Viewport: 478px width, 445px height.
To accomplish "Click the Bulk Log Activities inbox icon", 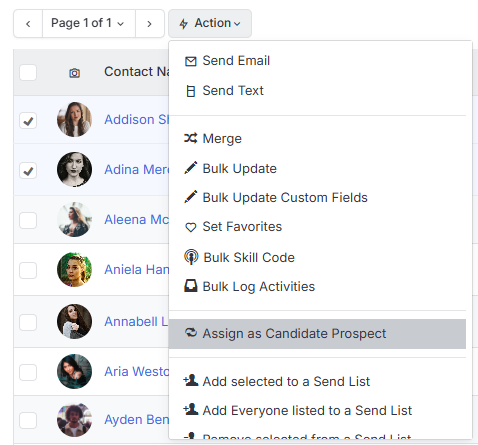I will 191,286.
